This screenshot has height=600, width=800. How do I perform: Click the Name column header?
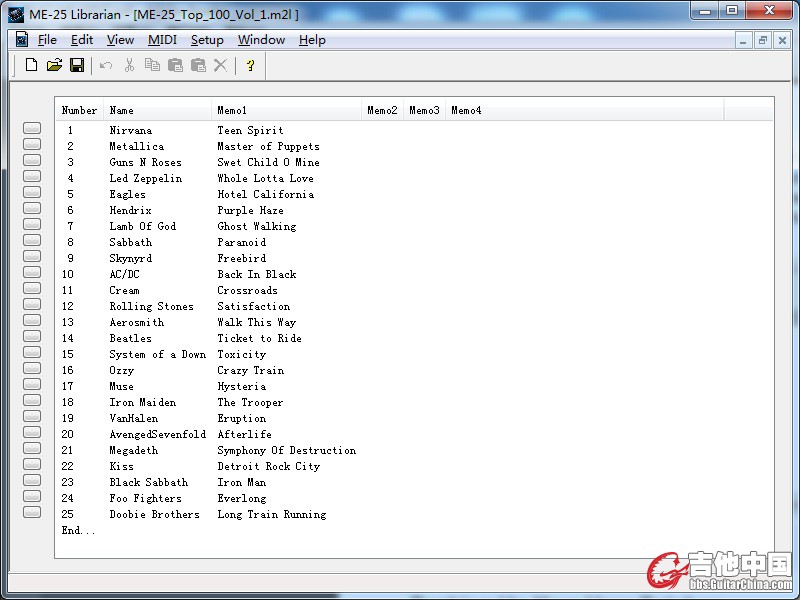pos(157,110)
